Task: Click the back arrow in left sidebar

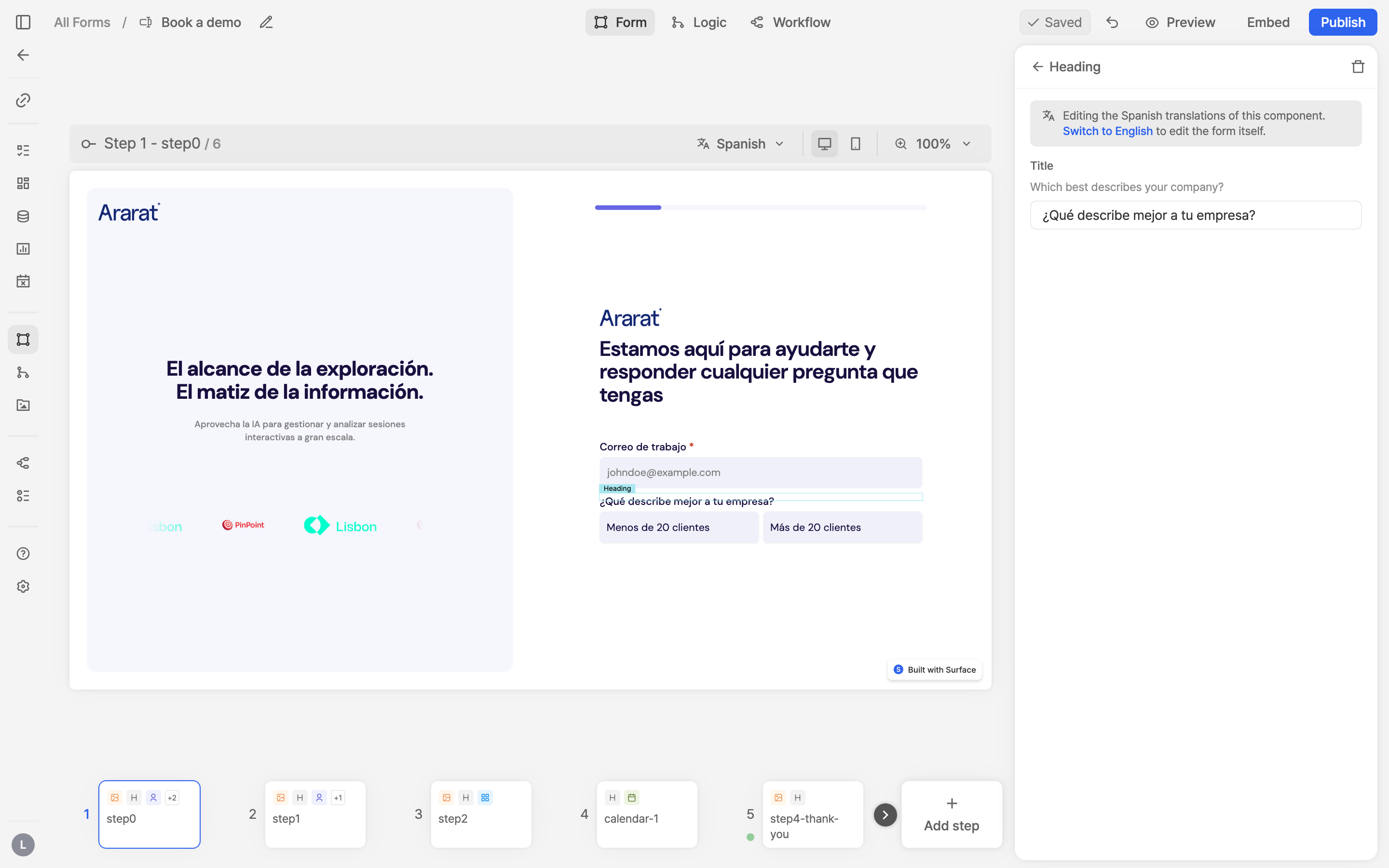Action: (23, 55)
